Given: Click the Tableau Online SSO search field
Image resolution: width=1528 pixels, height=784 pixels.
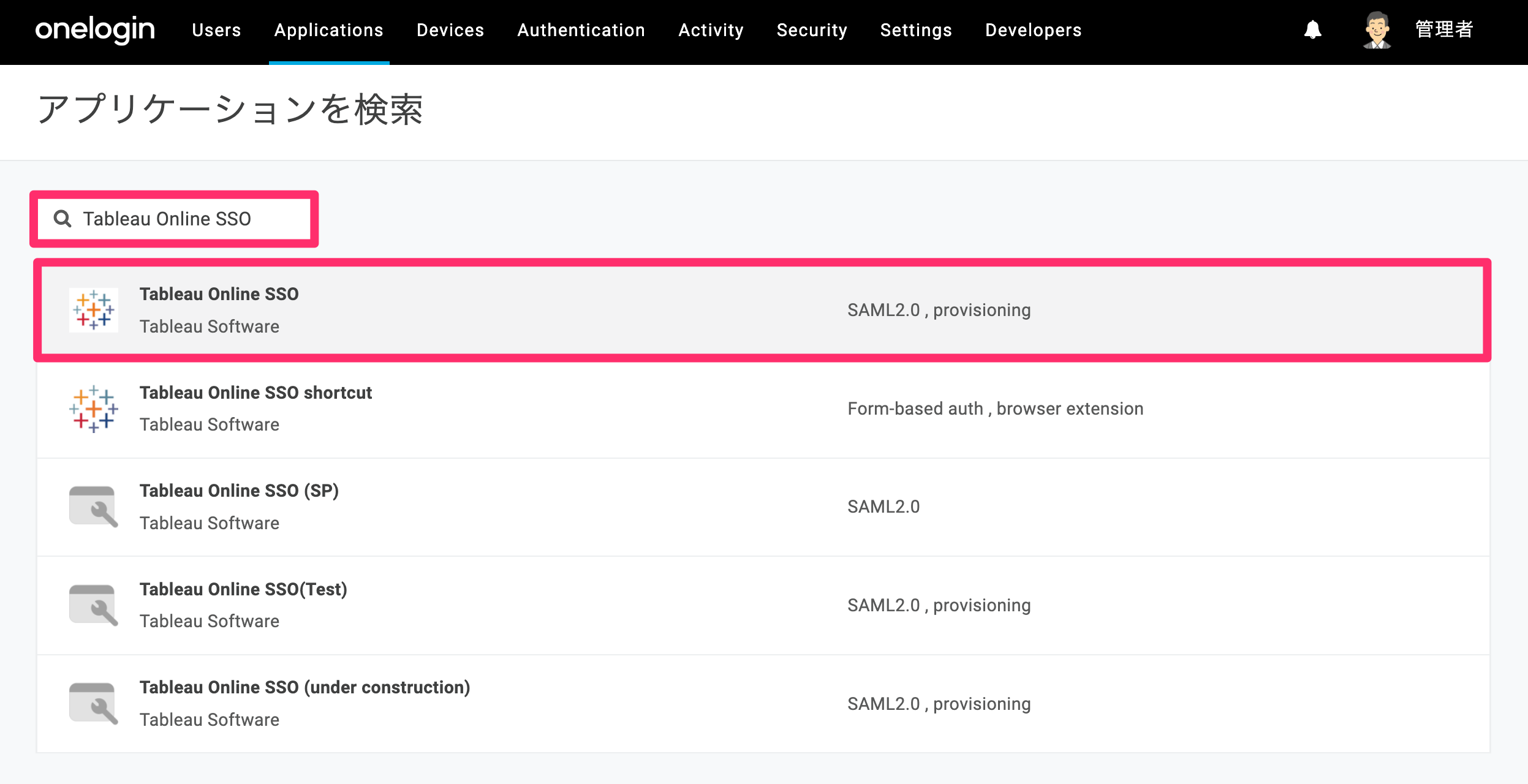Looking at the screenshot, I should point(174,219).
